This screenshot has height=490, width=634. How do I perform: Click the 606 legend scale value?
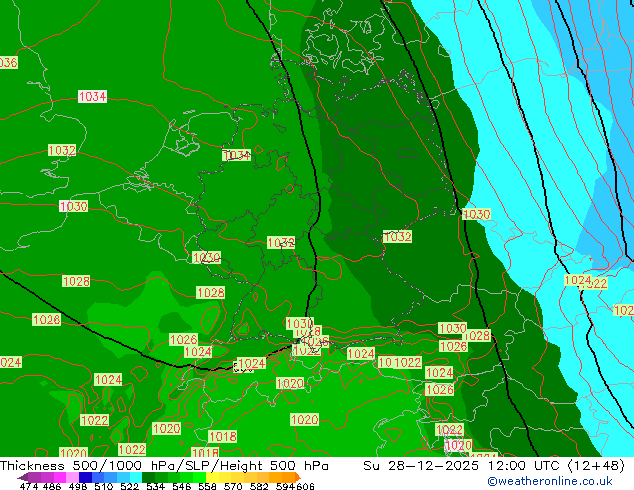pos(305,487)
